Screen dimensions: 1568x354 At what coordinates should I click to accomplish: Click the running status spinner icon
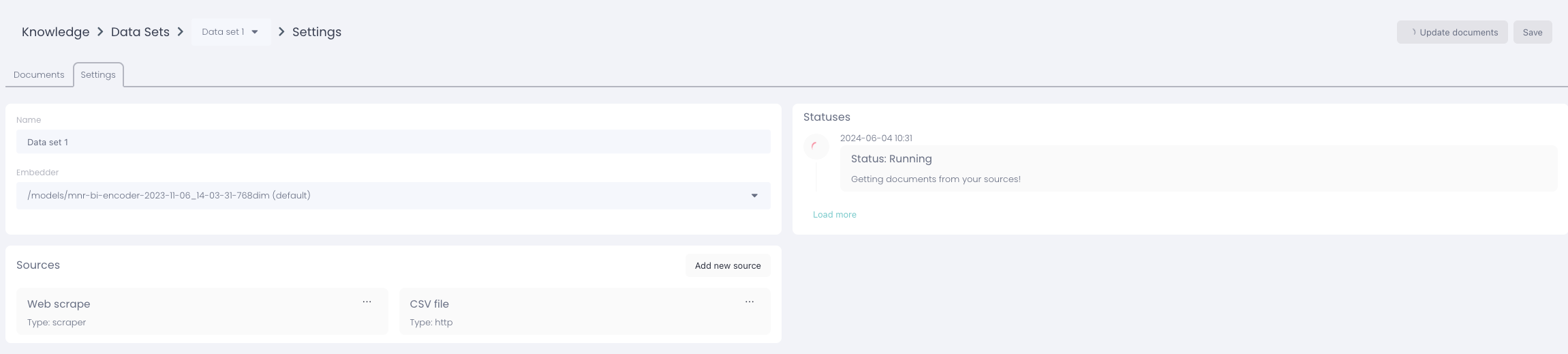click(x=816, y=147)
